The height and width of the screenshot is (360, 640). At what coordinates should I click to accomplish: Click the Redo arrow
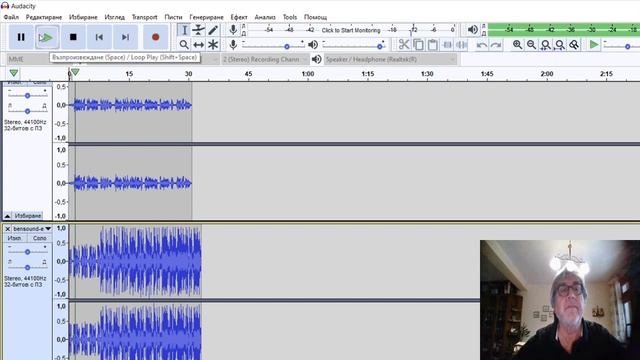point(496,44)
